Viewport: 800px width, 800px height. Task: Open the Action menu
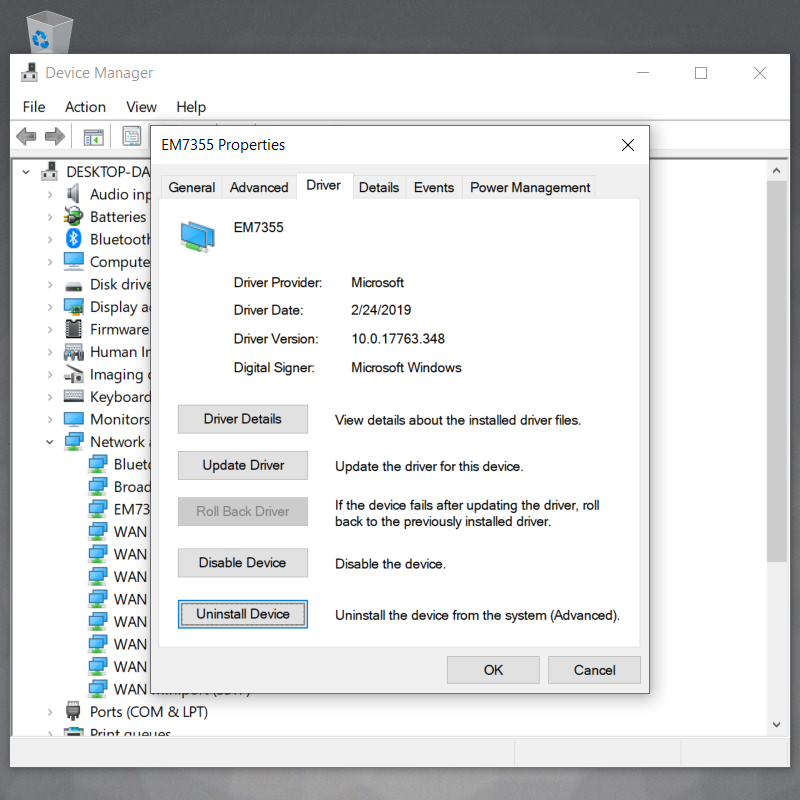pos(85,107)
